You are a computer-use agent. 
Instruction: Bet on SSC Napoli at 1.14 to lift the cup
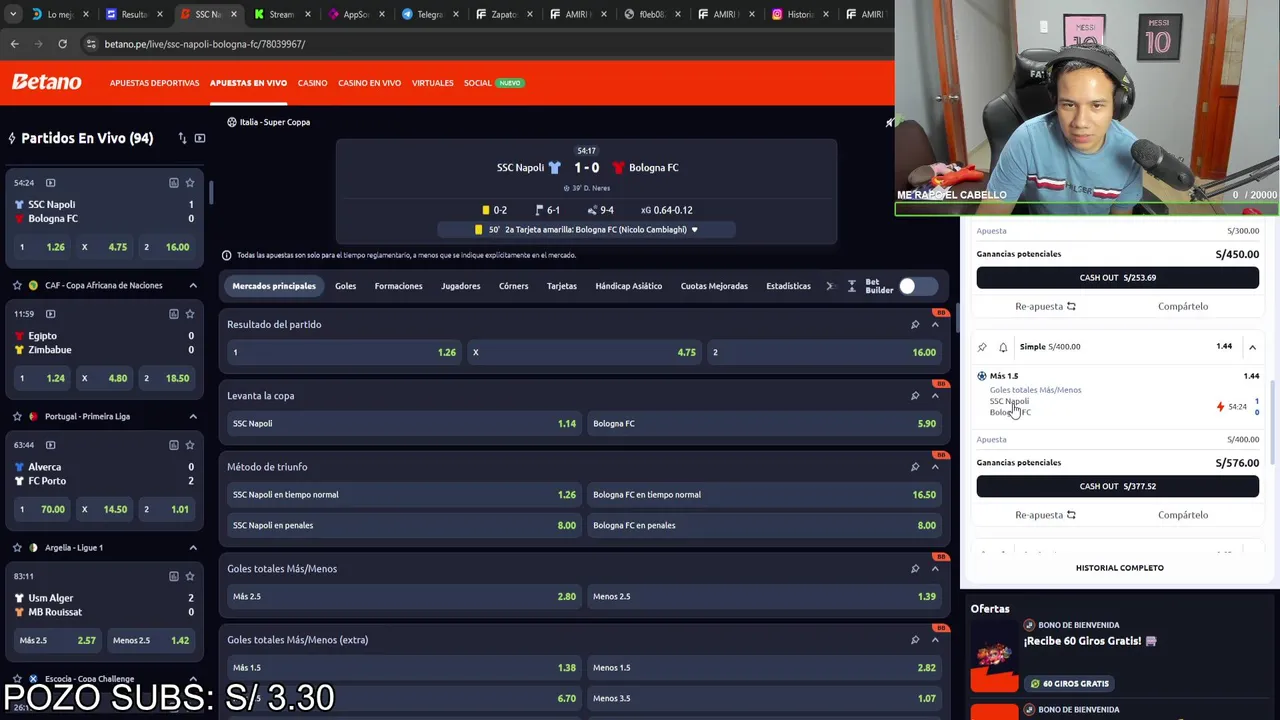[404, 423]
